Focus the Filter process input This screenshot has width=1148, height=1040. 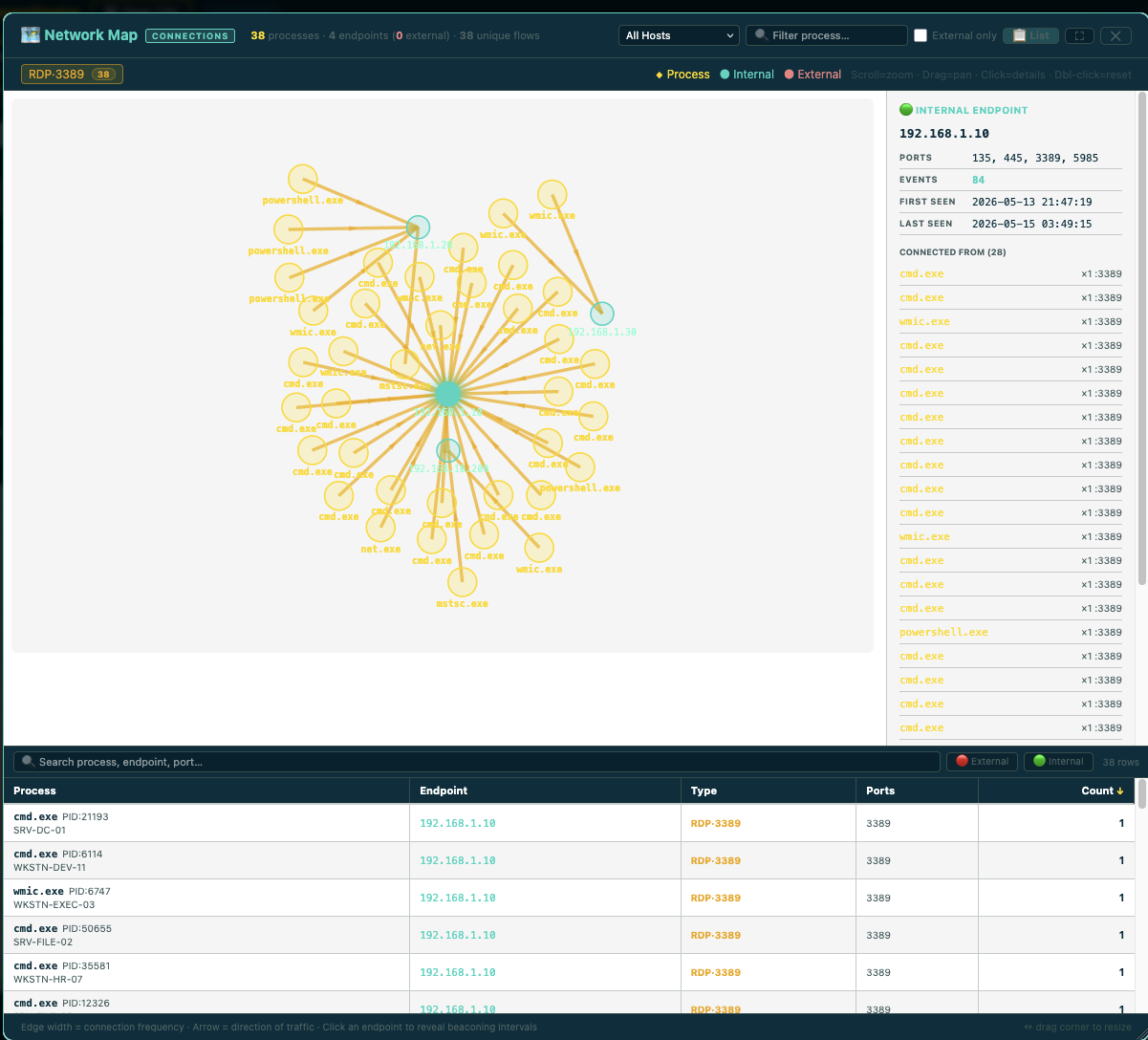(826, 35)
